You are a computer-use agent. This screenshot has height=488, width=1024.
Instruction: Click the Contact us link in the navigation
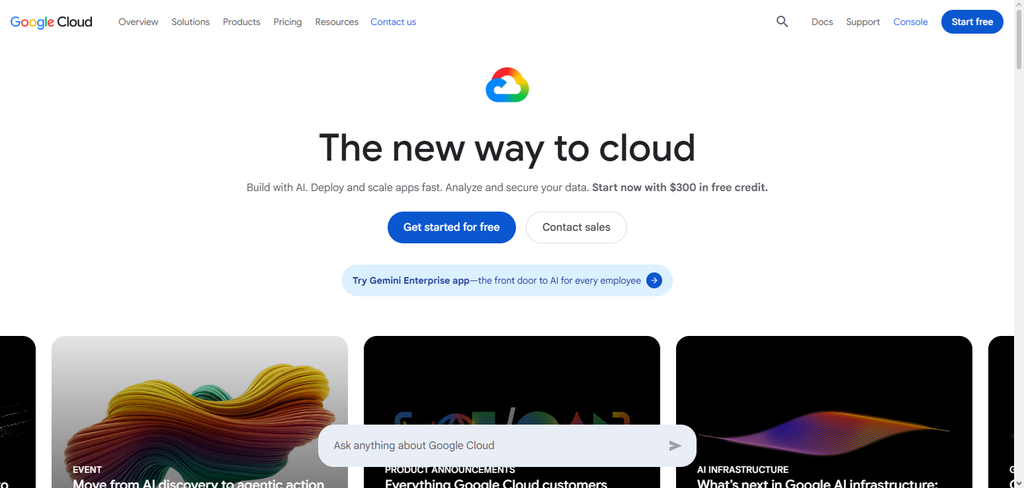coord(393,22)
